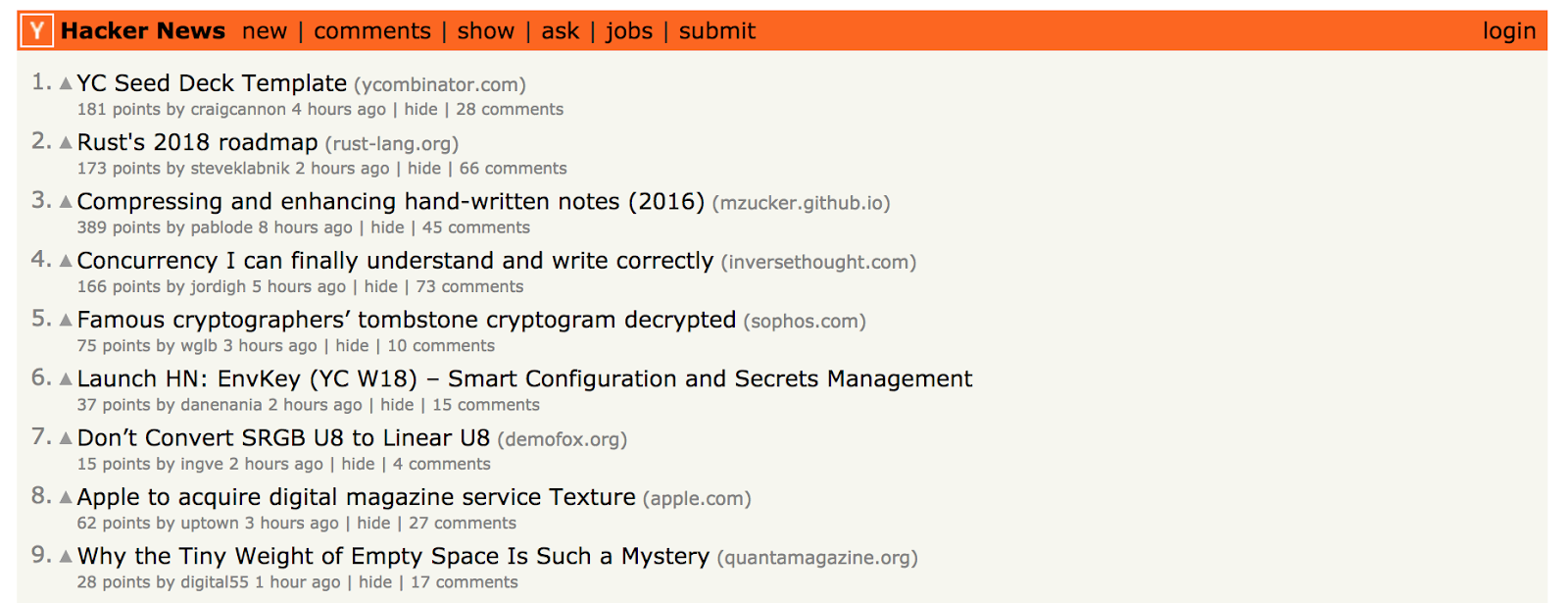Hide the YC Seed Deck Template story
Image resolution: width=1568 pixels, height=603 pixels.
(421, 110)
